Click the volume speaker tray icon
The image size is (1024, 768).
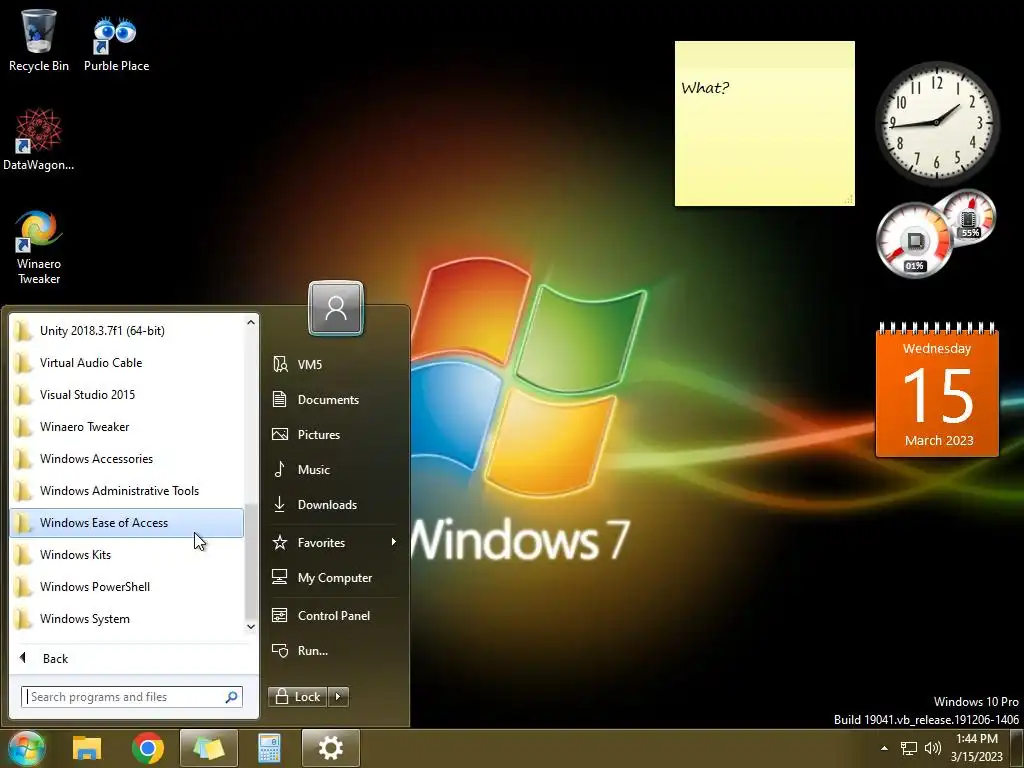[933, 748]
